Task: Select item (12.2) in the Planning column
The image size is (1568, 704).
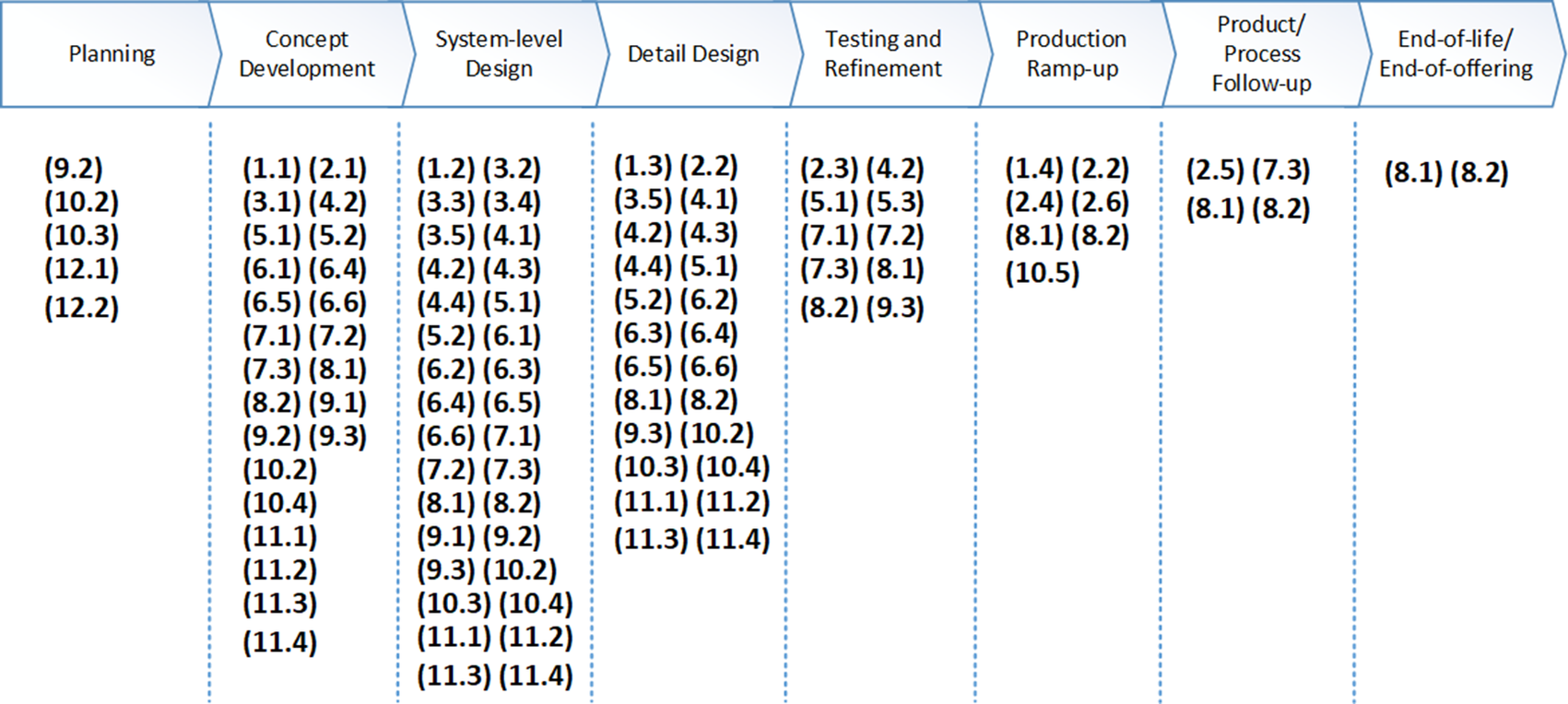Action: (x=82, y=308)
